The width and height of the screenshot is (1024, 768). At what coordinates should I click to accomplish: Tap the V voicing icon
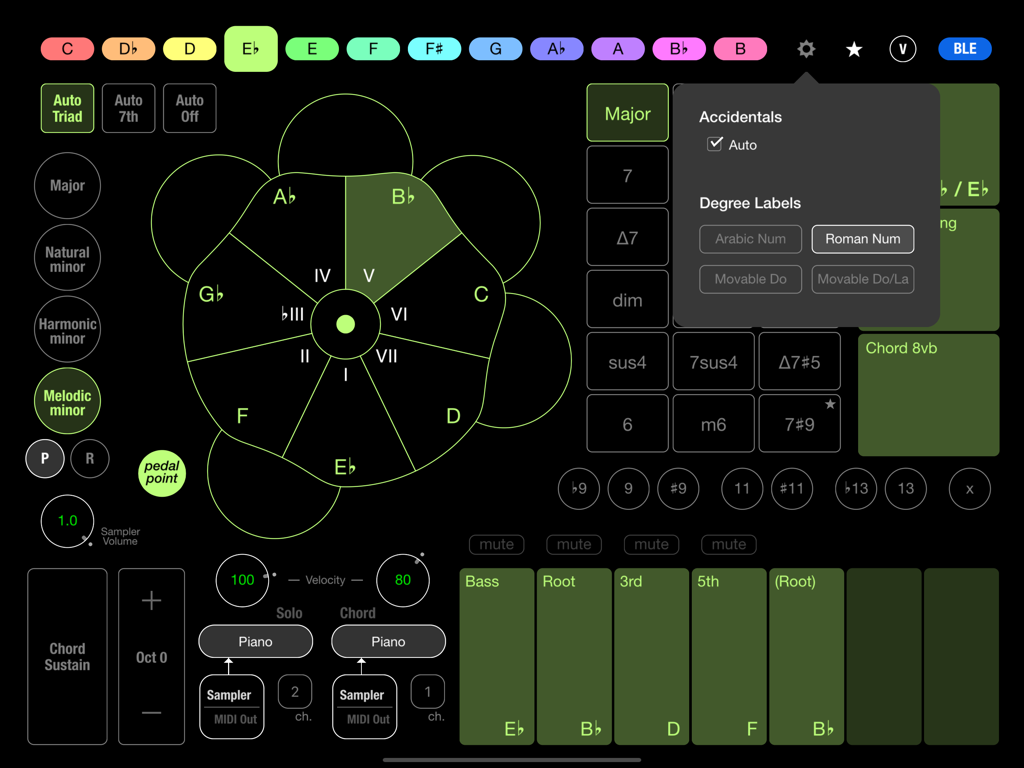tap(902, 48)
